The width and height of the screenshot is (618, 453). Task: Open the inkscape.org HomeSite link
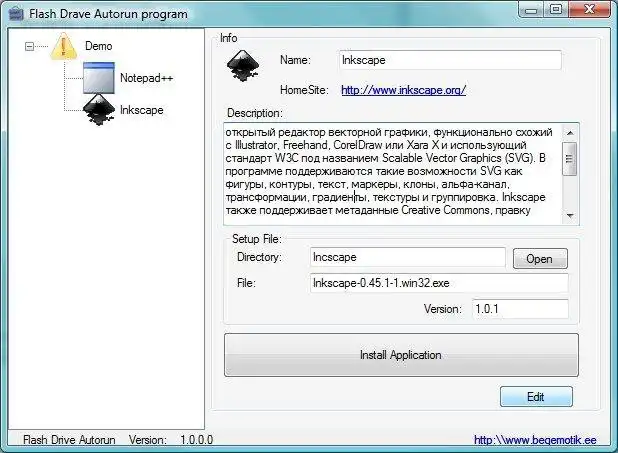pyautogui.click(x=404, y=90)
